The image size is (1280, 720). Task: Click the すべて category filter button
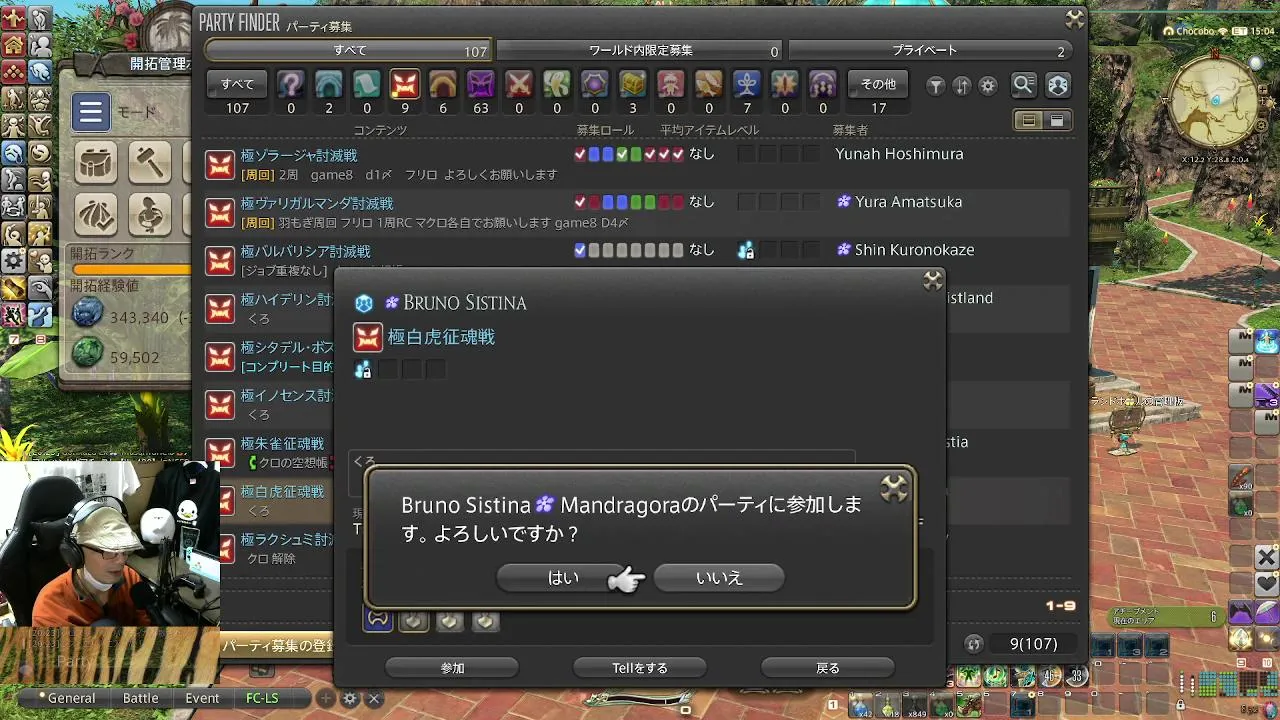(x=237, y=84)
